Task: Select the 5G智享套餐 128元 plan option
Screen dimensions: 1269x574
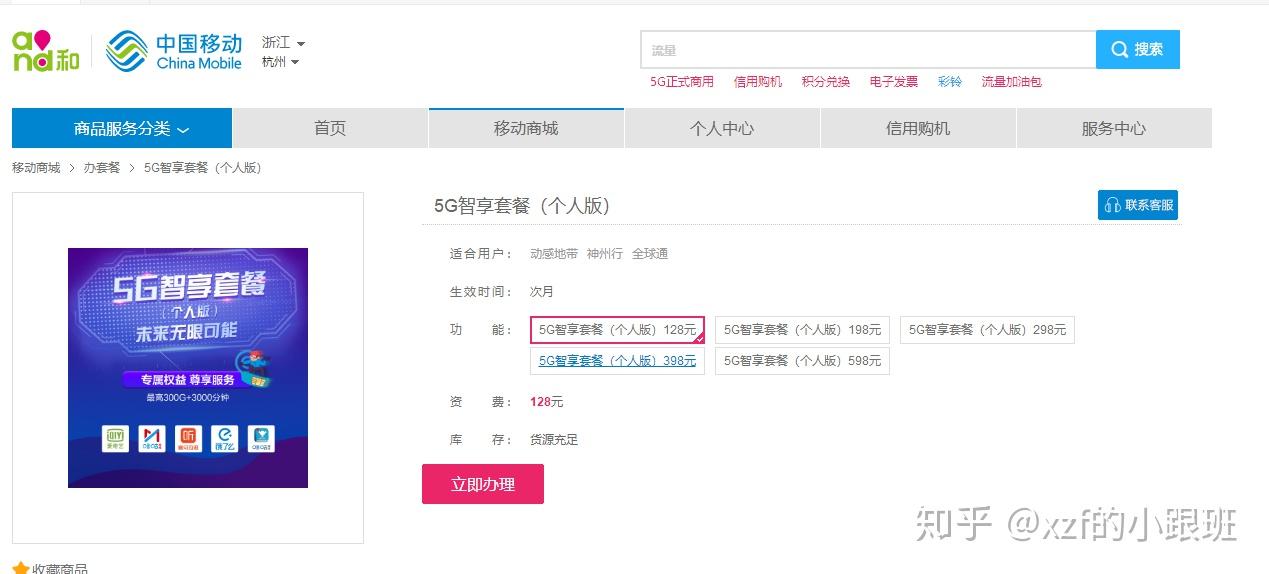Action: pos(617,330)
